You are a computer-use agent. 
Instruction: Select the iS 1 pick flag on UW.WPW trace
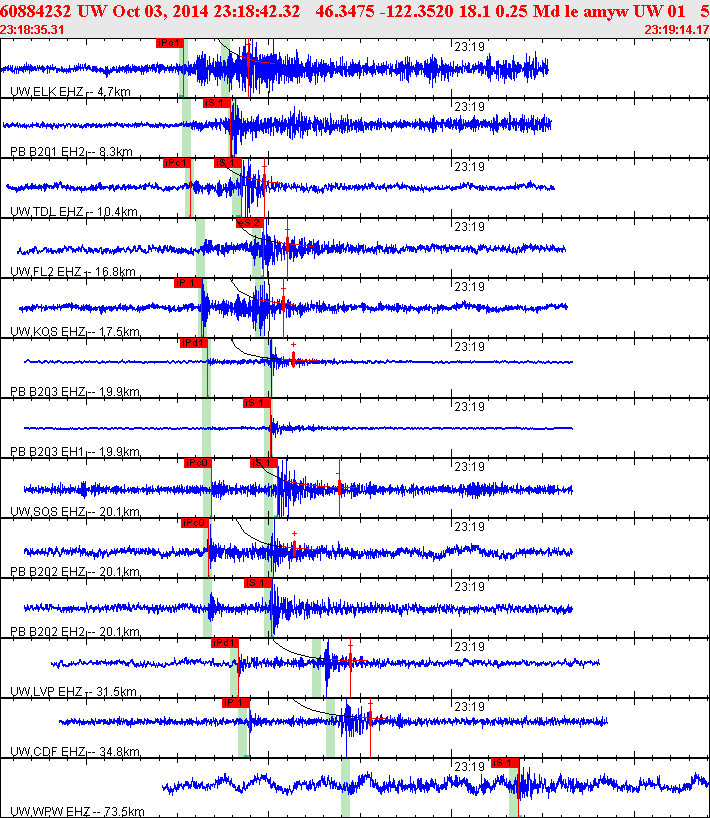[505, 763]
